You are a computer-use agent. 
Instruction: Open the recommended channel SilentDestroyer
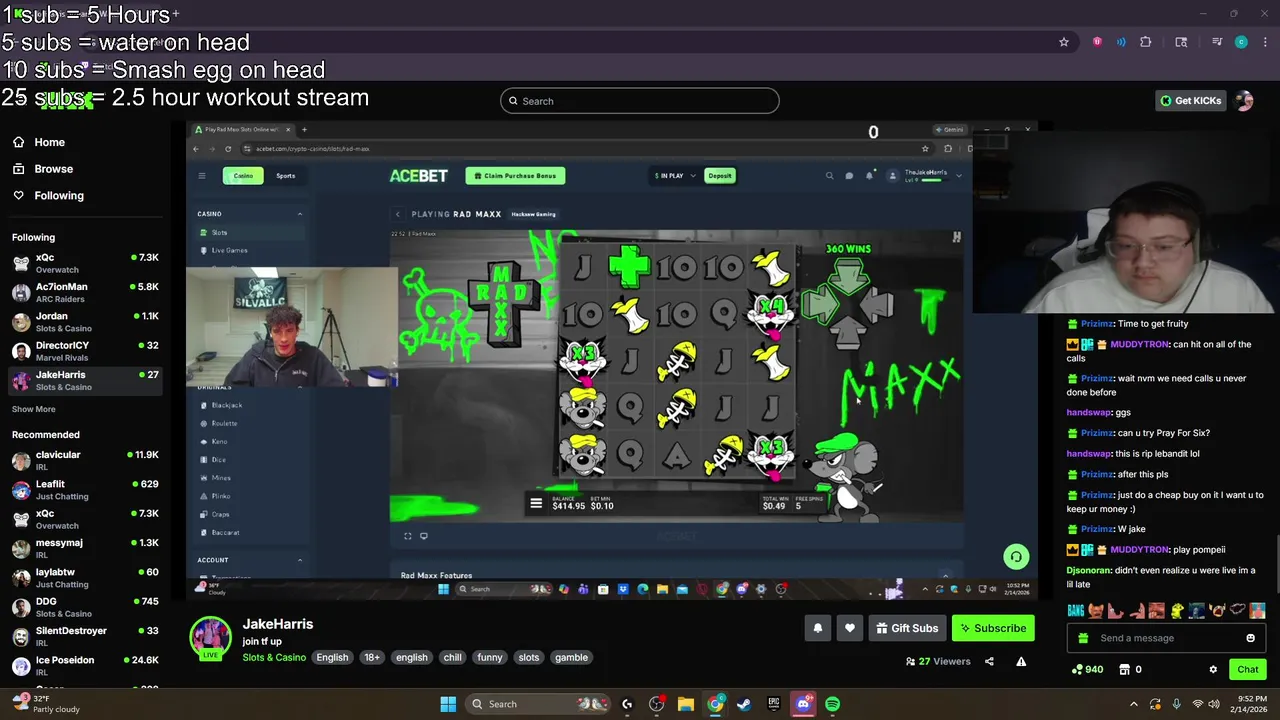pyautogui.click(x=85, y=636)
